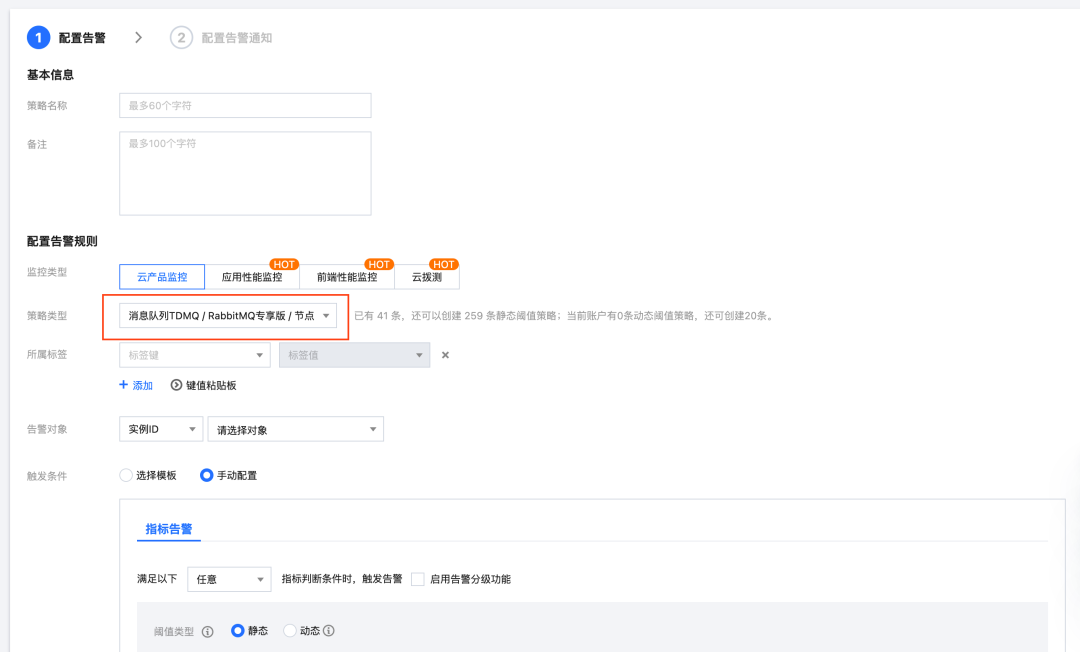Open 任意 condition dropdown
Image resolution: width=1080 pixels, height=652 pixels.
coord(229,579)
